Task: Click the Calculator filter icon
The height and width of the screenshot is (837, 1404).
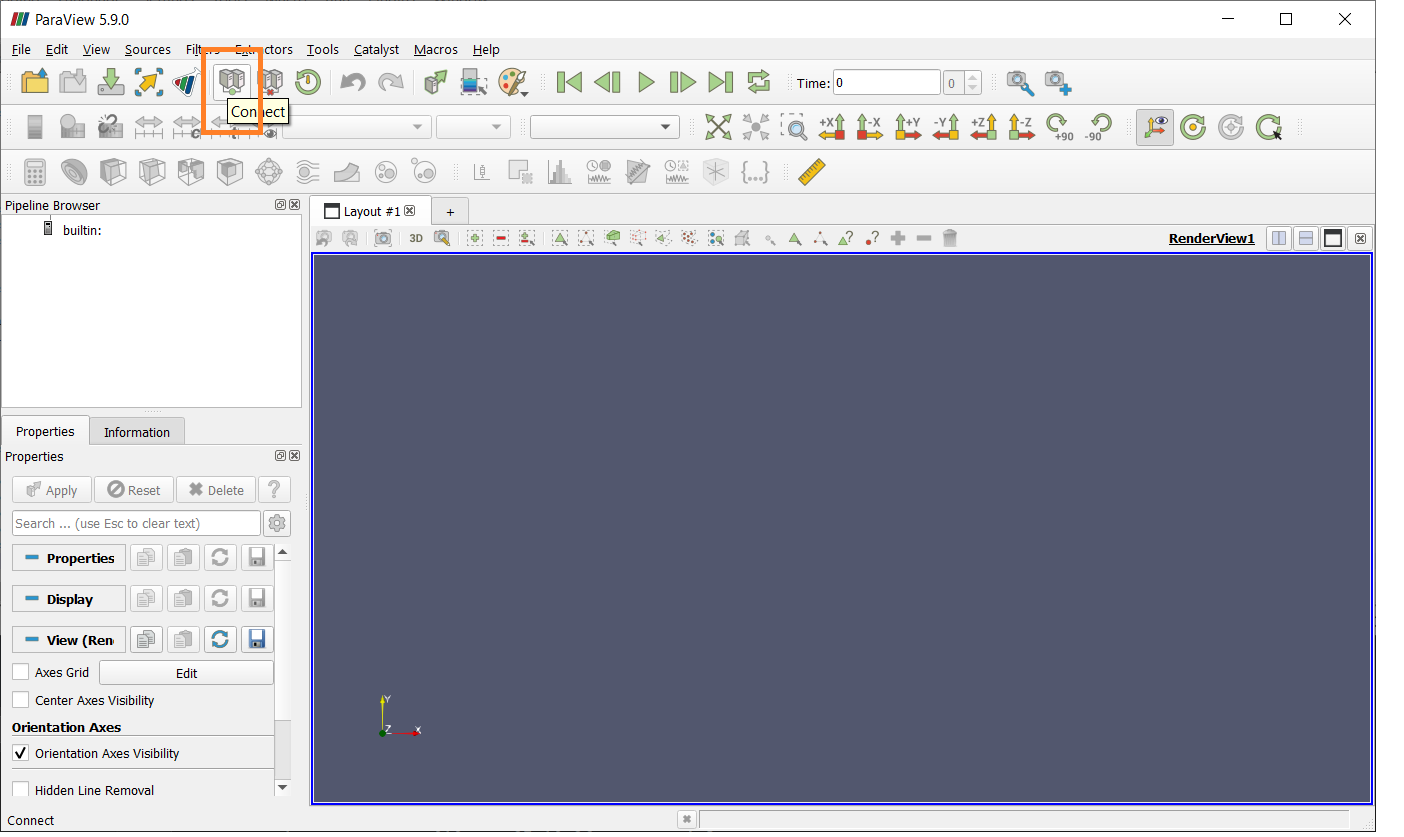Action: [x=35, y=172]
